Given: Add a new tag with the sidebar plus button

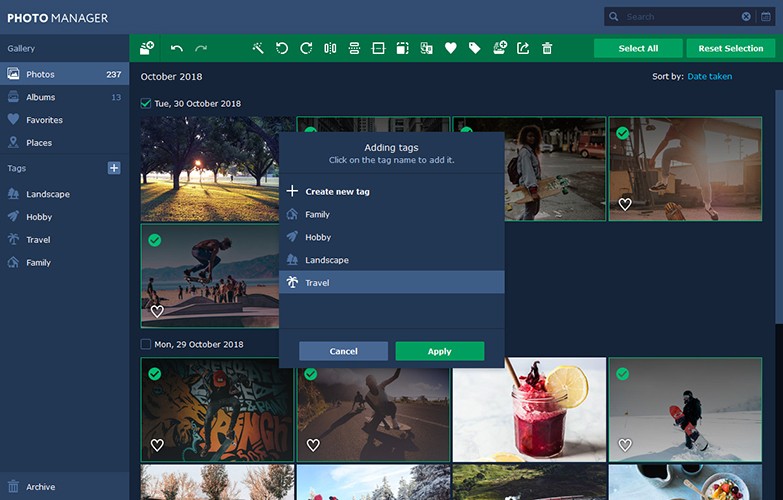Looking at the screenshot, I should tap(114, 168).
